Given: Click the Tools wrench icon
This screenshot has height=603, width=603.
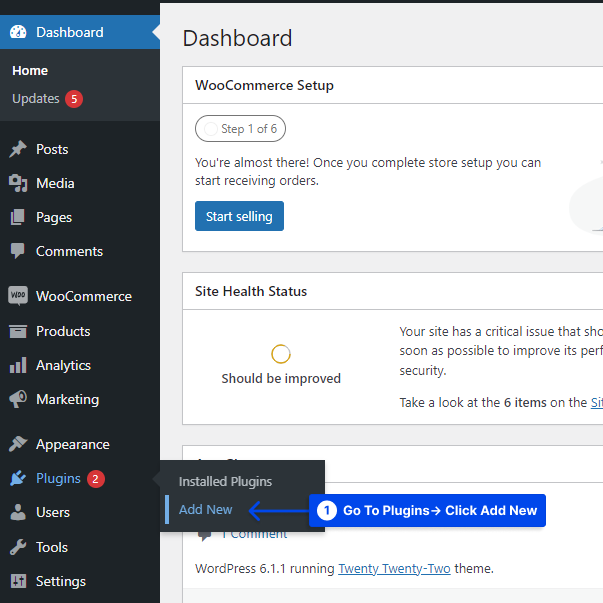Looking at the screenshot, I should [x=18, y=547].
